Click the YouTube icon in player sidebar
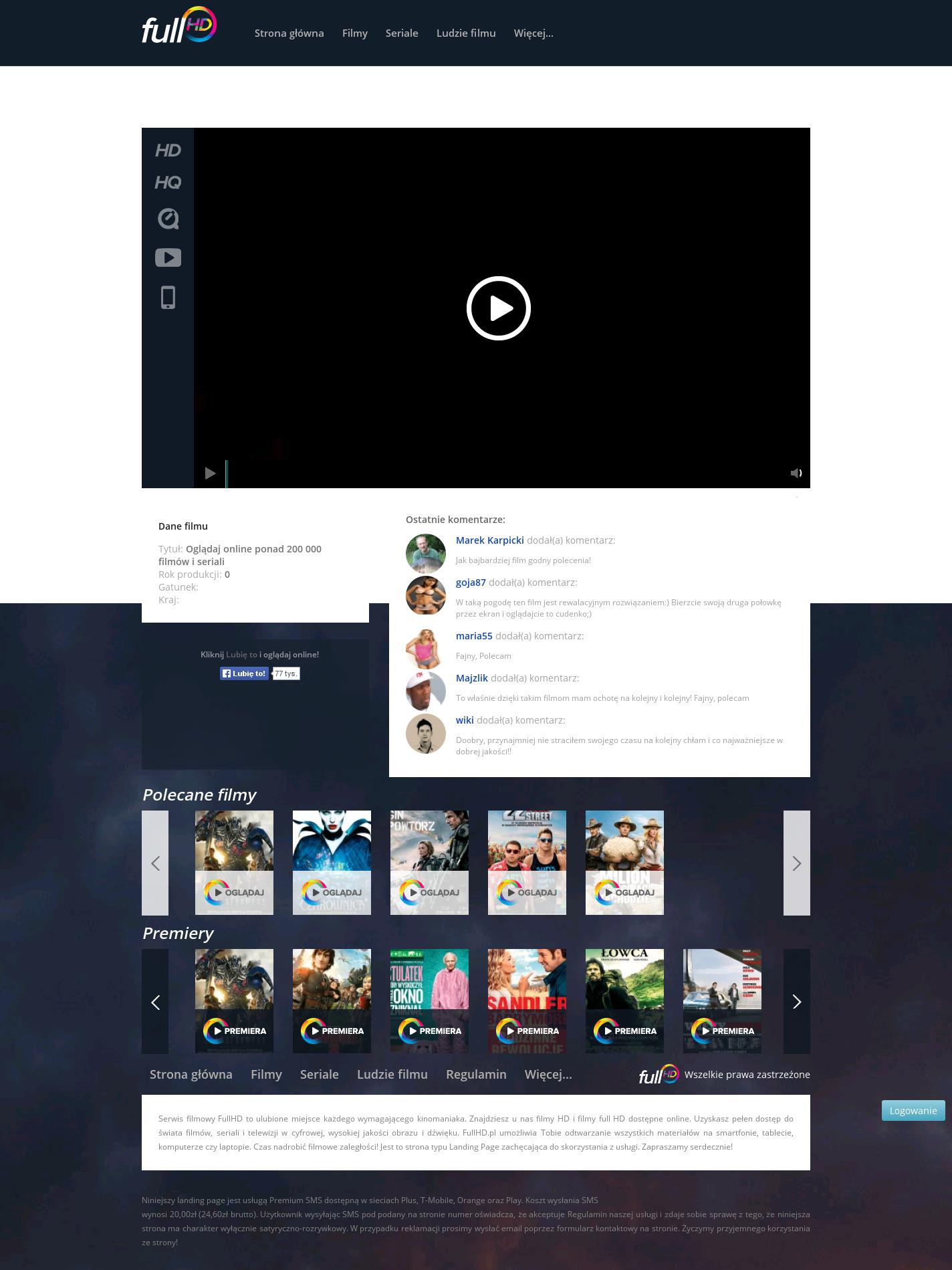 (x=168, y=257)
